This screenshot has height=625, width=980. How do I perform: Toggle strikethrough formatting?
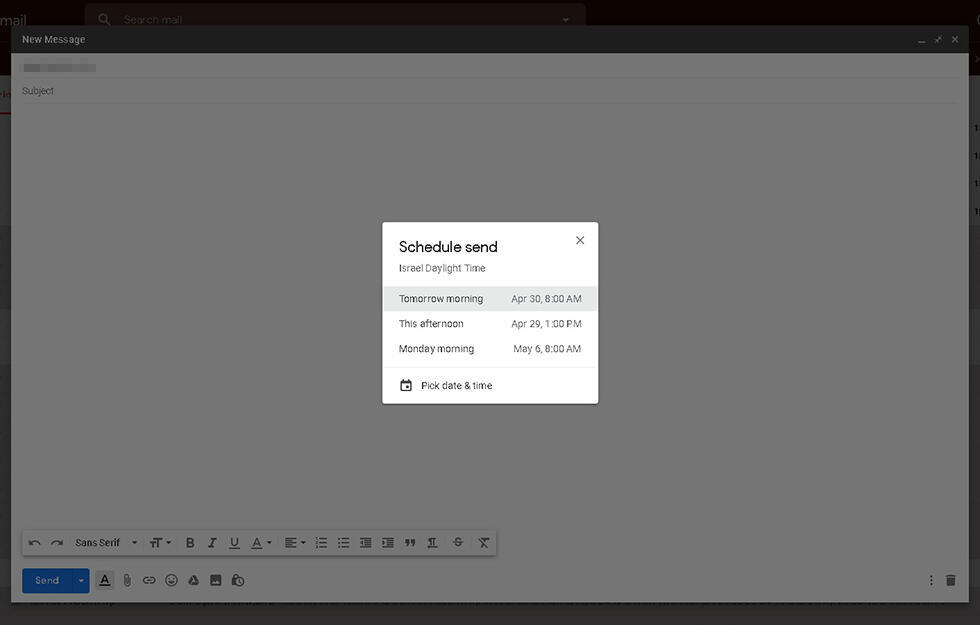(x=457, y=542)
